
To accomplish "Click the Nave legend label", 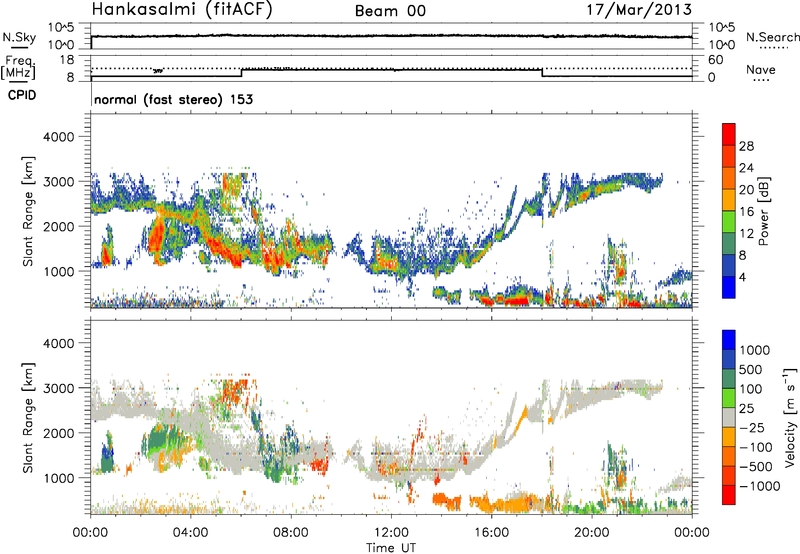I will tap(761, 69).
